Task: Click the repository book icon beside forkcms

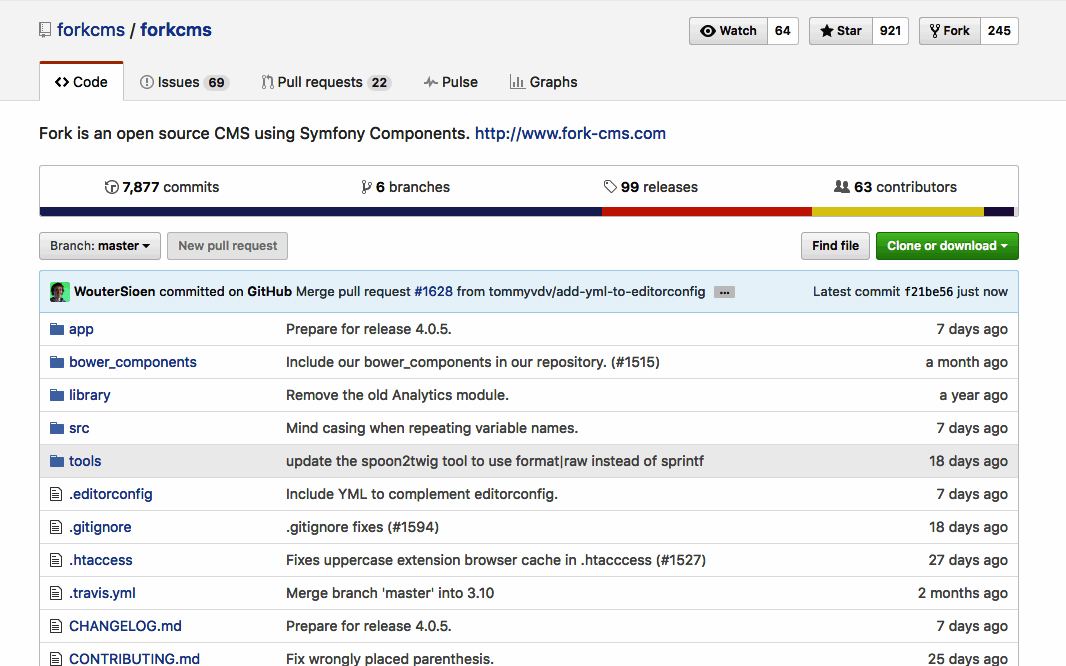Action: pos(45,30)
